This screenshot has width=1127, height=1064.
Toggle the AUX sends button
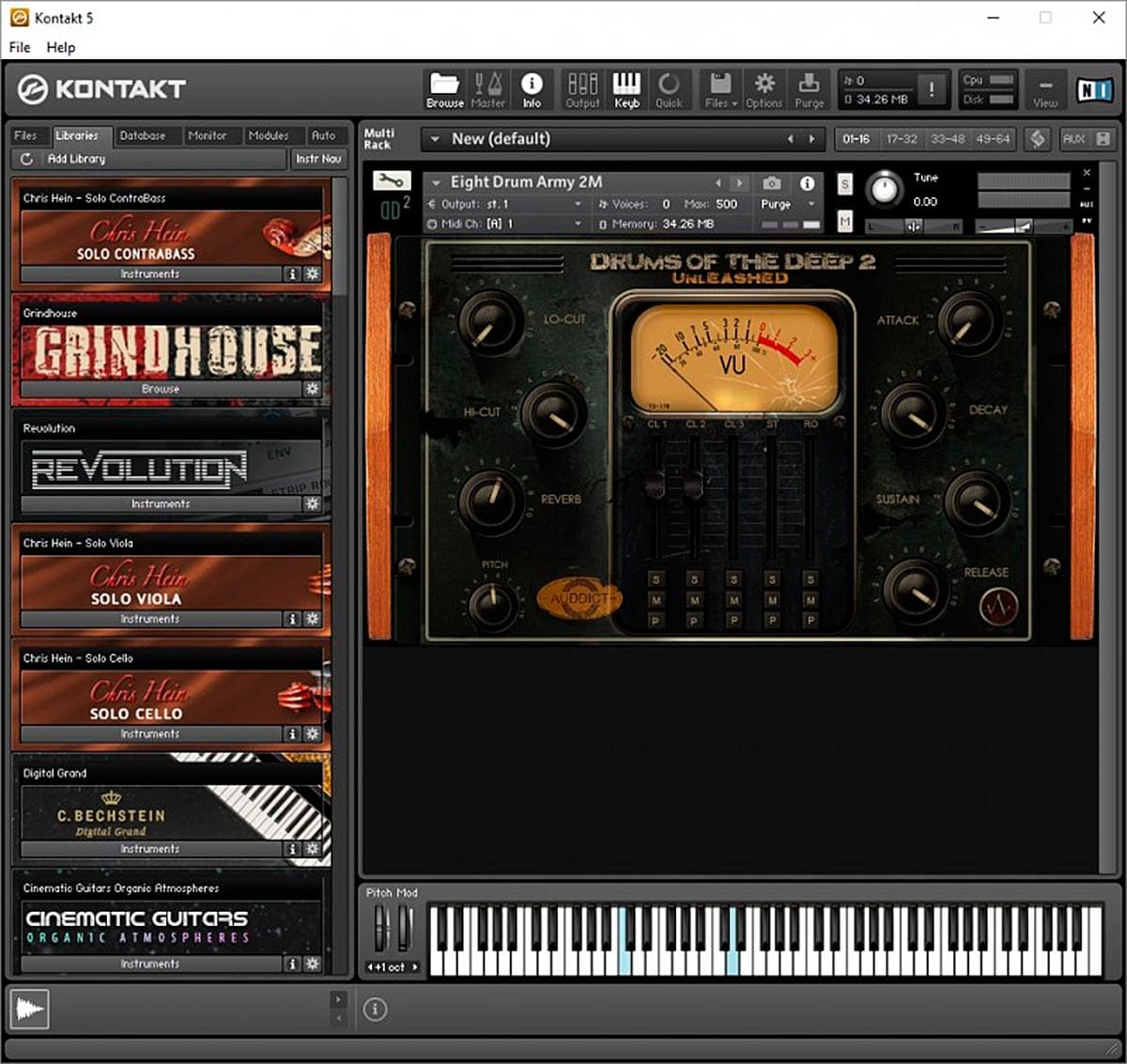pos(1073,139)
